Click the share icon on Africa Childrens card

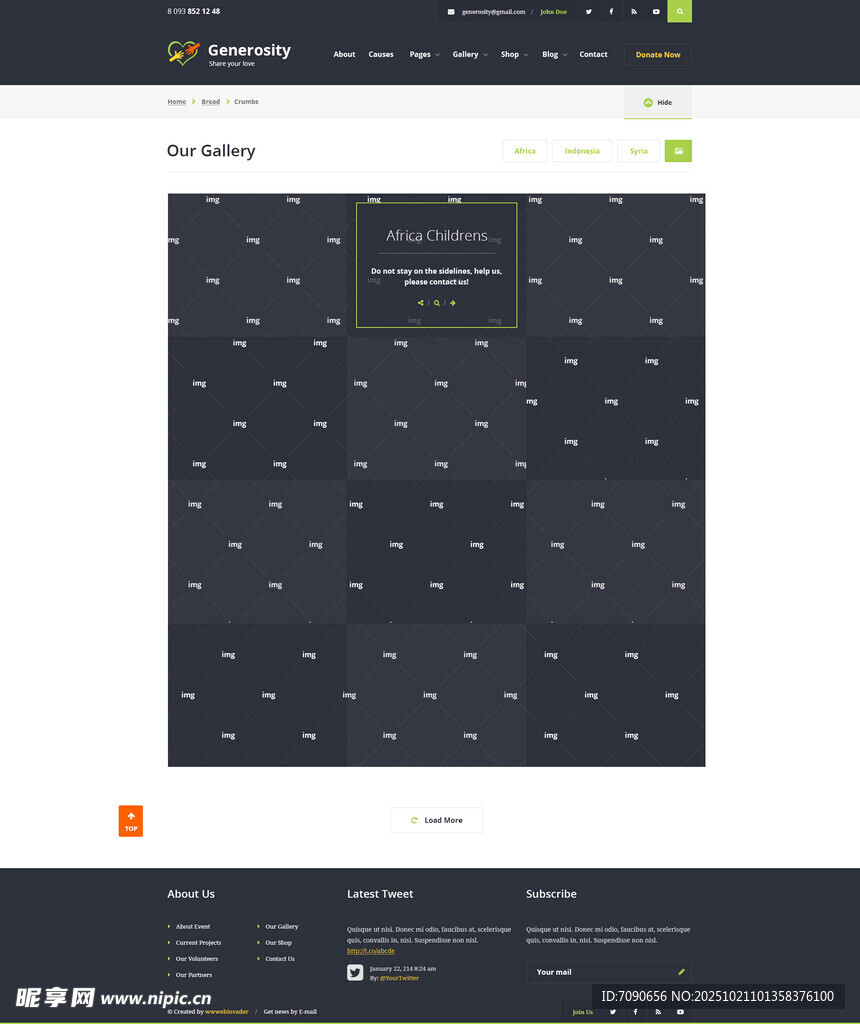(420, 303)
